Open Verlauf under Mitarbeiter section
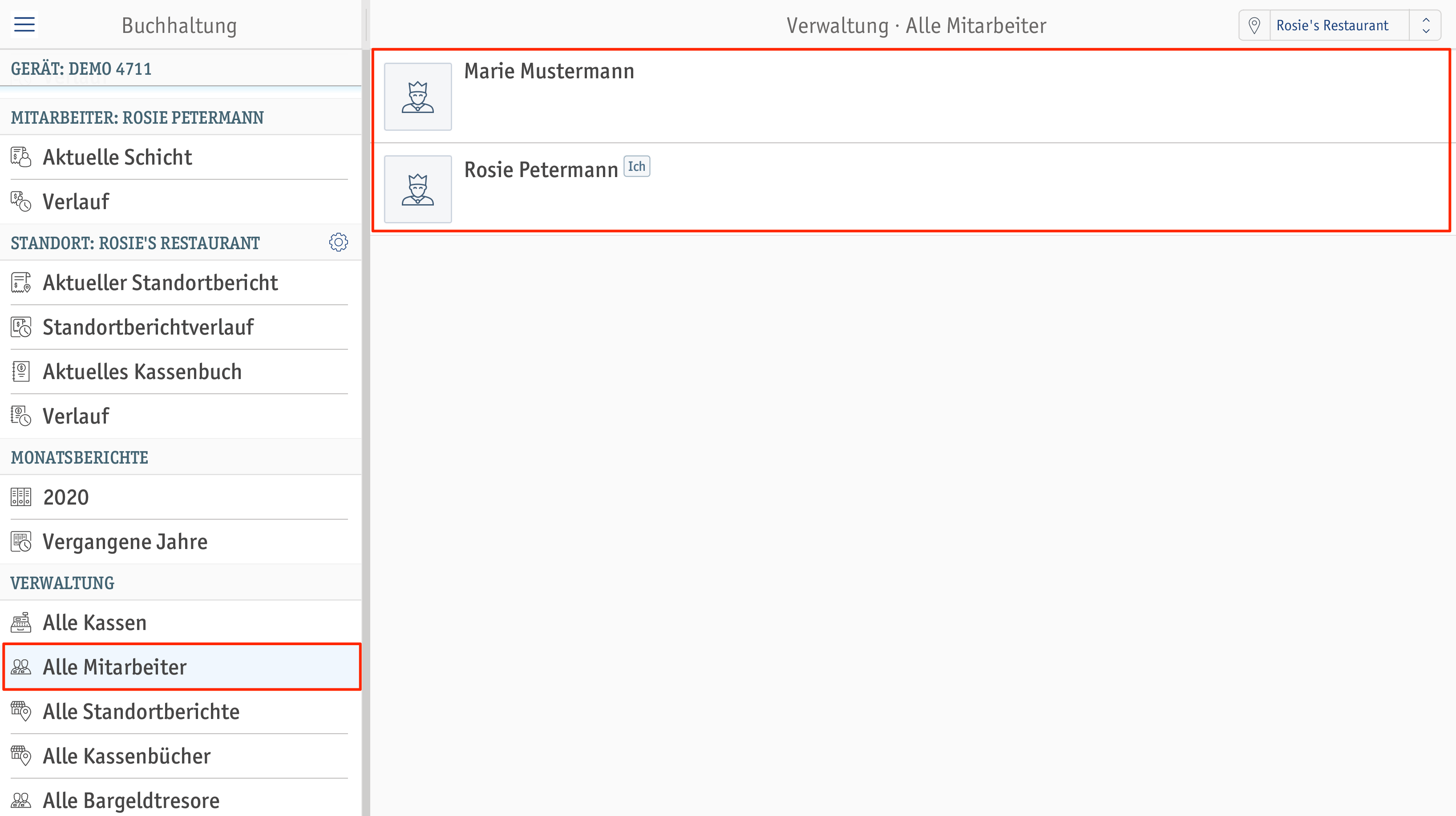Image resolution: width=1456 pixels, height=816 pixels. pyautogui.click(x=180, y=202)
